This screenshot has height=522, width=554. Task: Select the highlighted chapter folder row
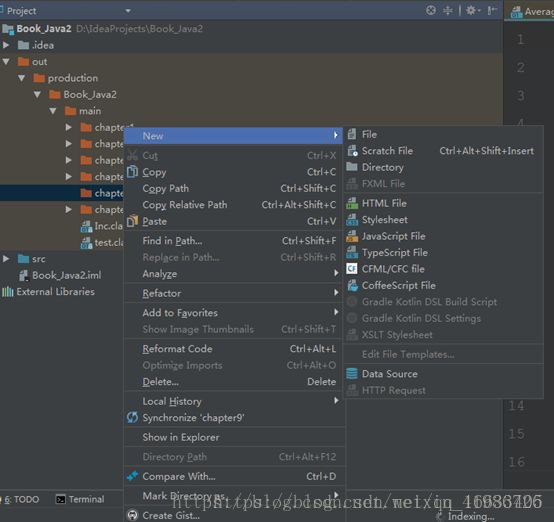pos(61,193)
